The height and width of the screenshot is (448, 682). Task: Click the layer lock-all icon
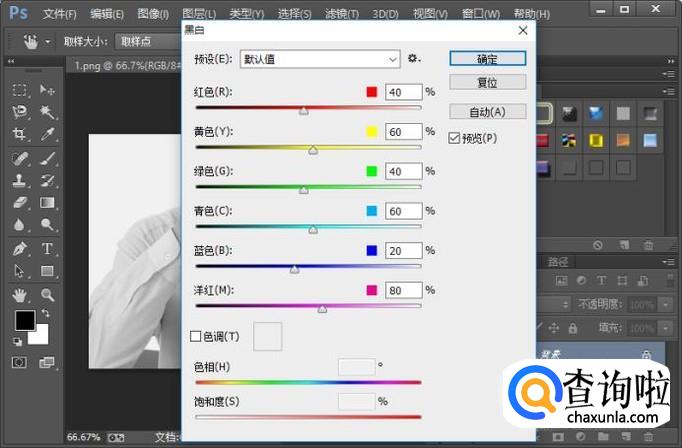[x=573, y=328]
